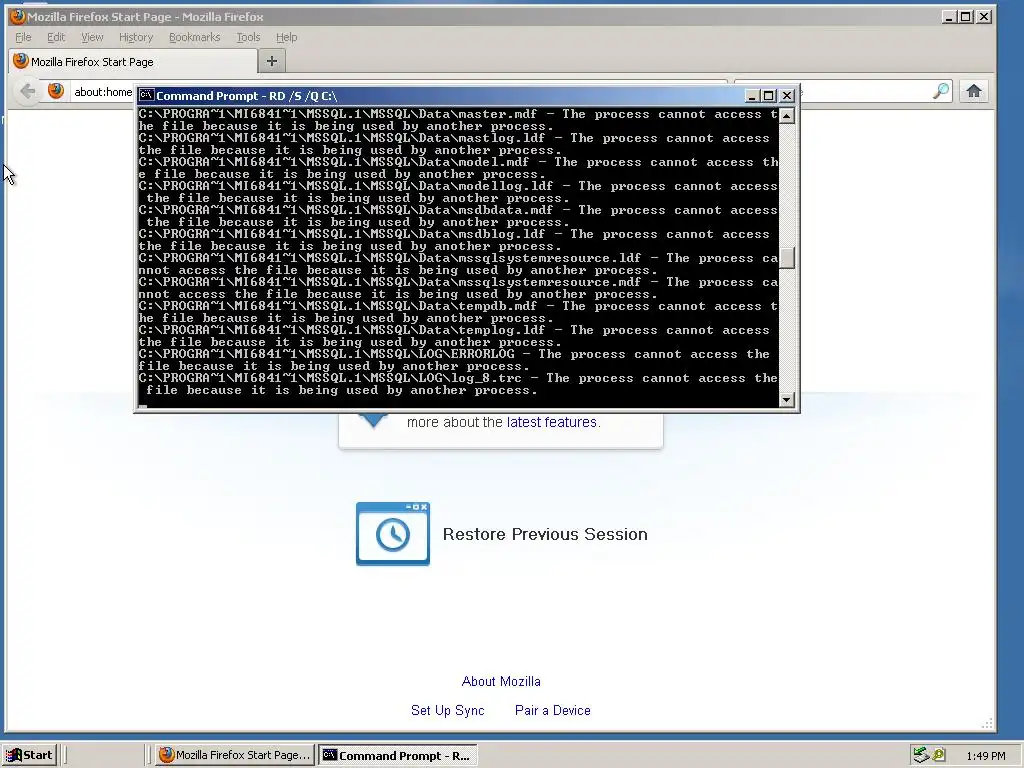
Task: Click msdbdata.mdf error line in console
Action: click(x=458, y=216)
